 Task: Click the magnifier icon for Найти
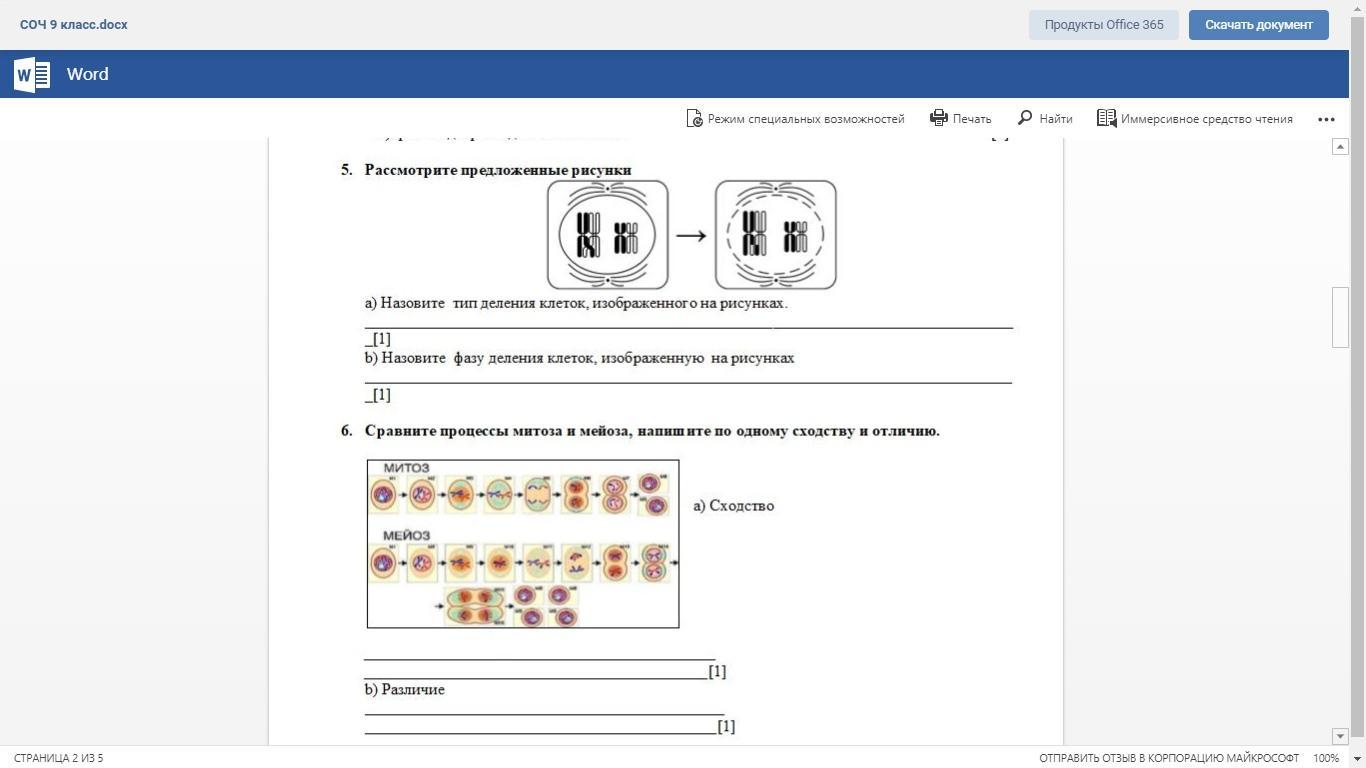[1025, 118]
